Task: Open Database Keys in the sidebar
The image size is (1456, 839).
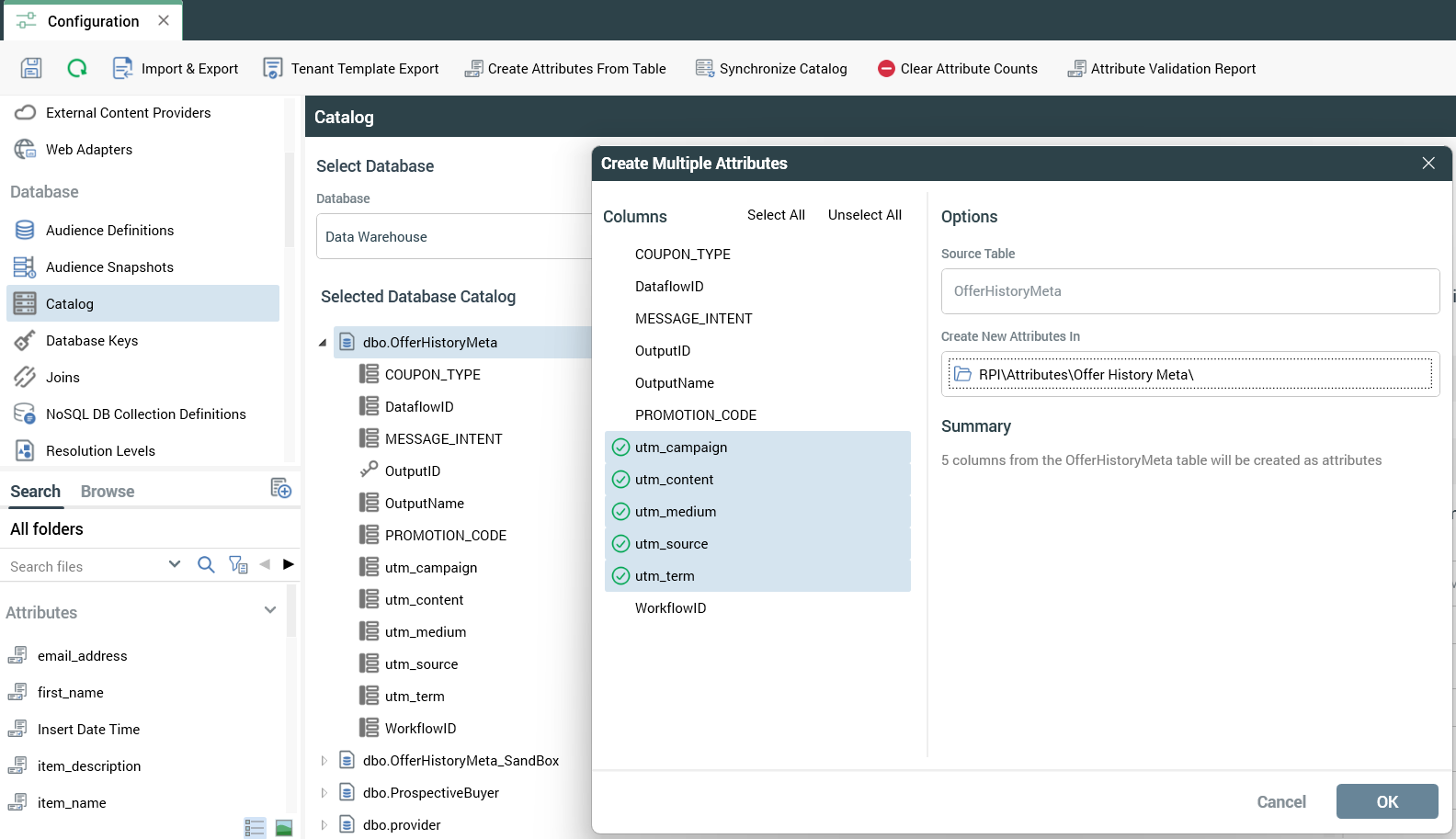Action: click(x=92, y=341)
